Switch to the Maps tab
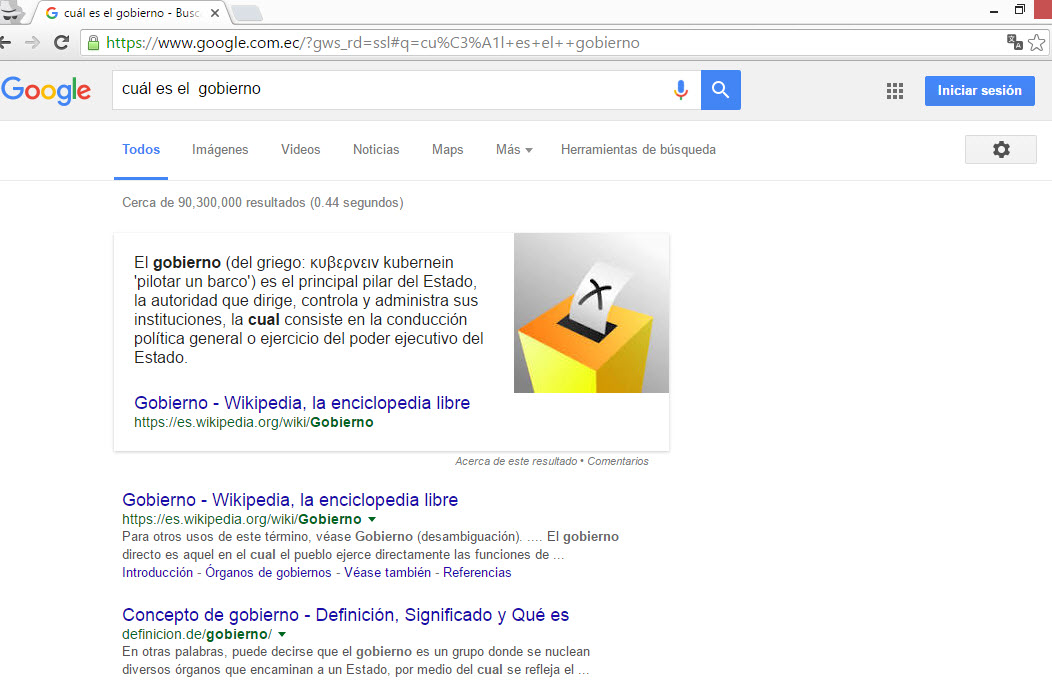The height and width of the screenshot is (691, 1052). 448,150
